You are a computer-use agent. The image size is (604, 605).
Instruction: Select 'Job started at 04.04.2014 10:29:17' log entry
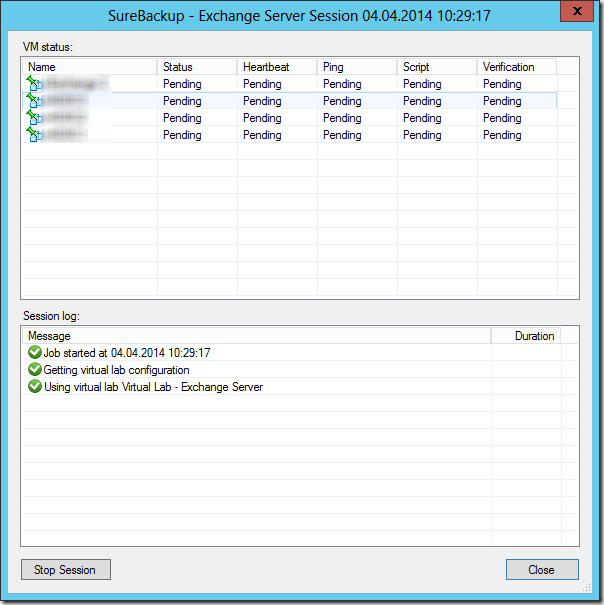[127, 353]
